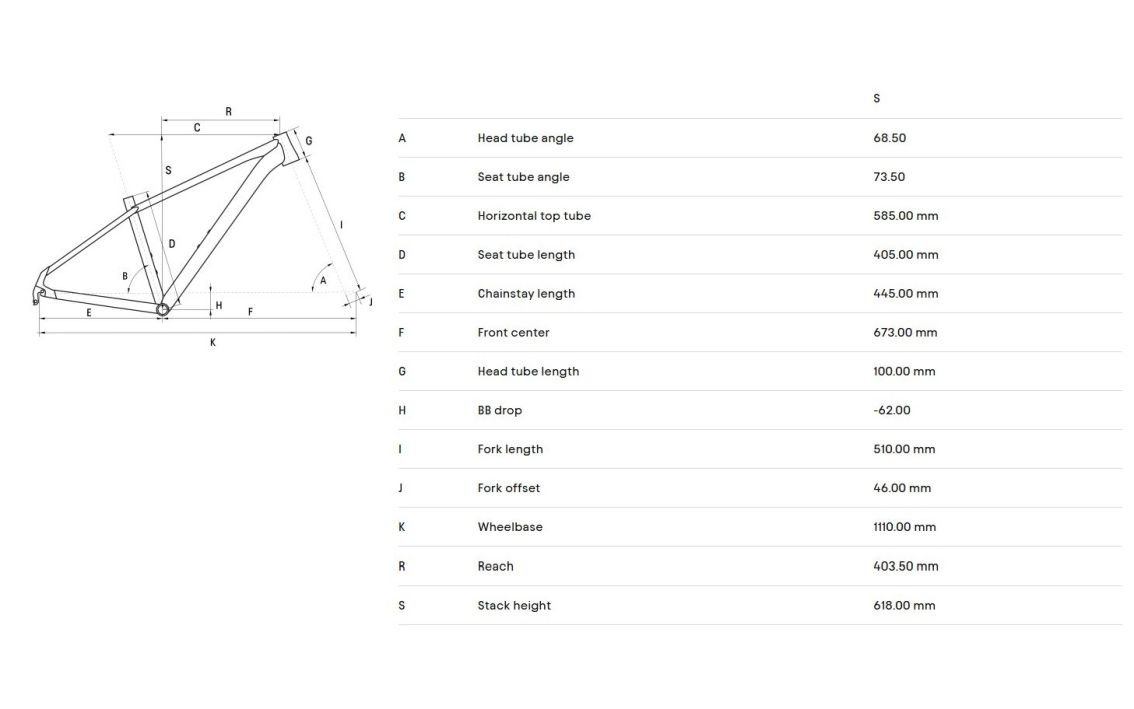Select the angle marker A in the diagram

[323, 281]
